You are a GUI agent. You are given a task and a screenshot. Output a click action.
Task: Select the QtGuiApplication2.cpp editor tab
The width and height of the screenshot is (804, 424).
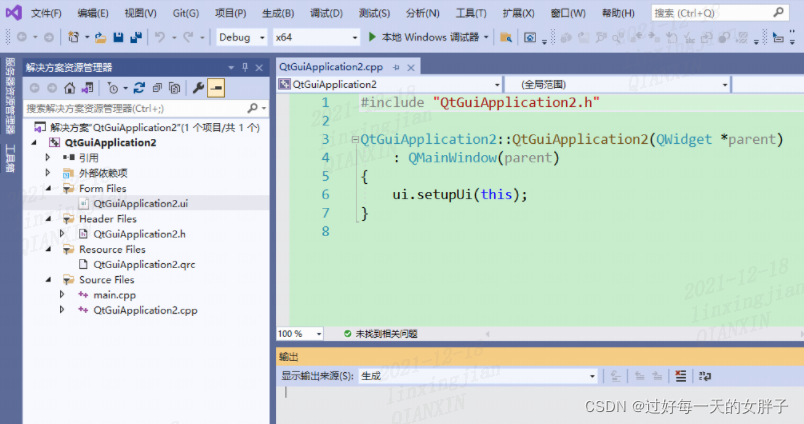(331, 67)
